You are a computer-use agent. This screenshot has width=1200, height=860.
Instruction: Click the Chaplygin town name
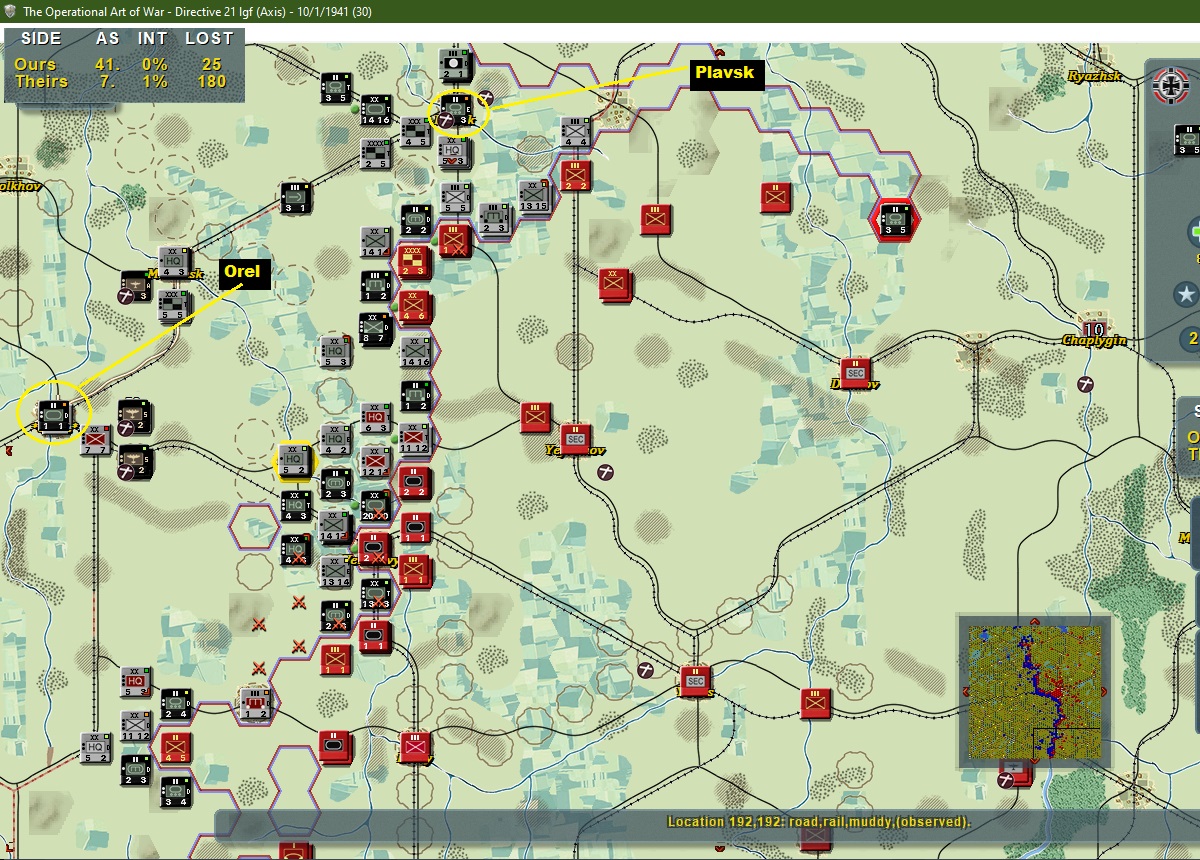tap(1094, 341)
